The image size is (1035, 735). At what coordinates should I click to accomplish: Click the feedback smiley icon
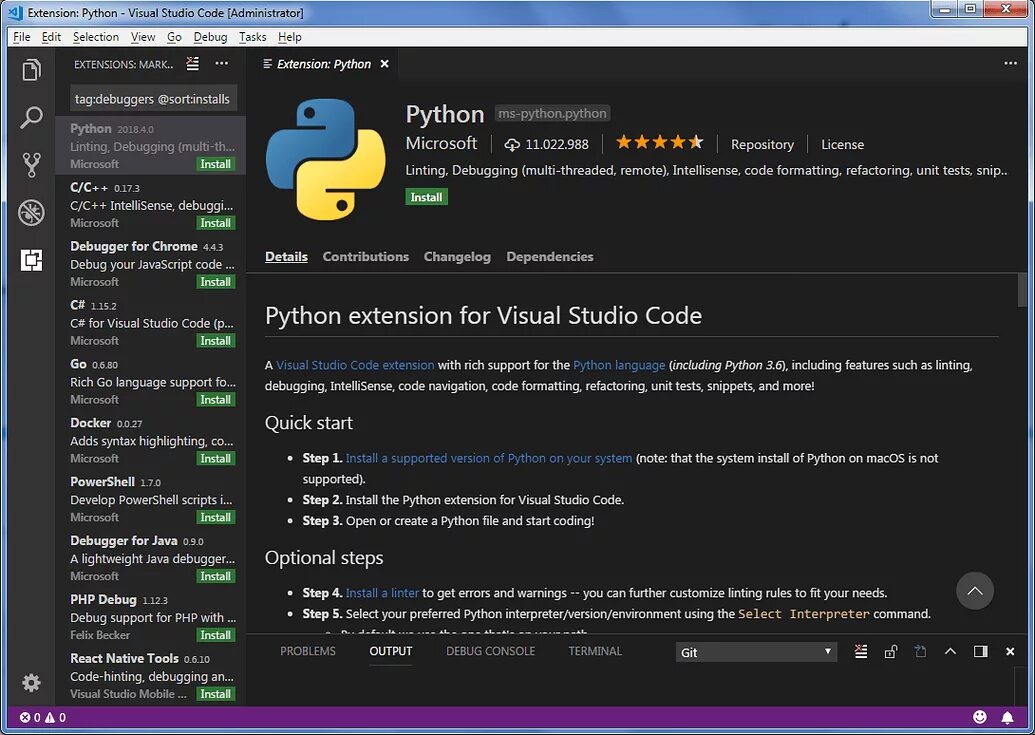coord(979,717)
